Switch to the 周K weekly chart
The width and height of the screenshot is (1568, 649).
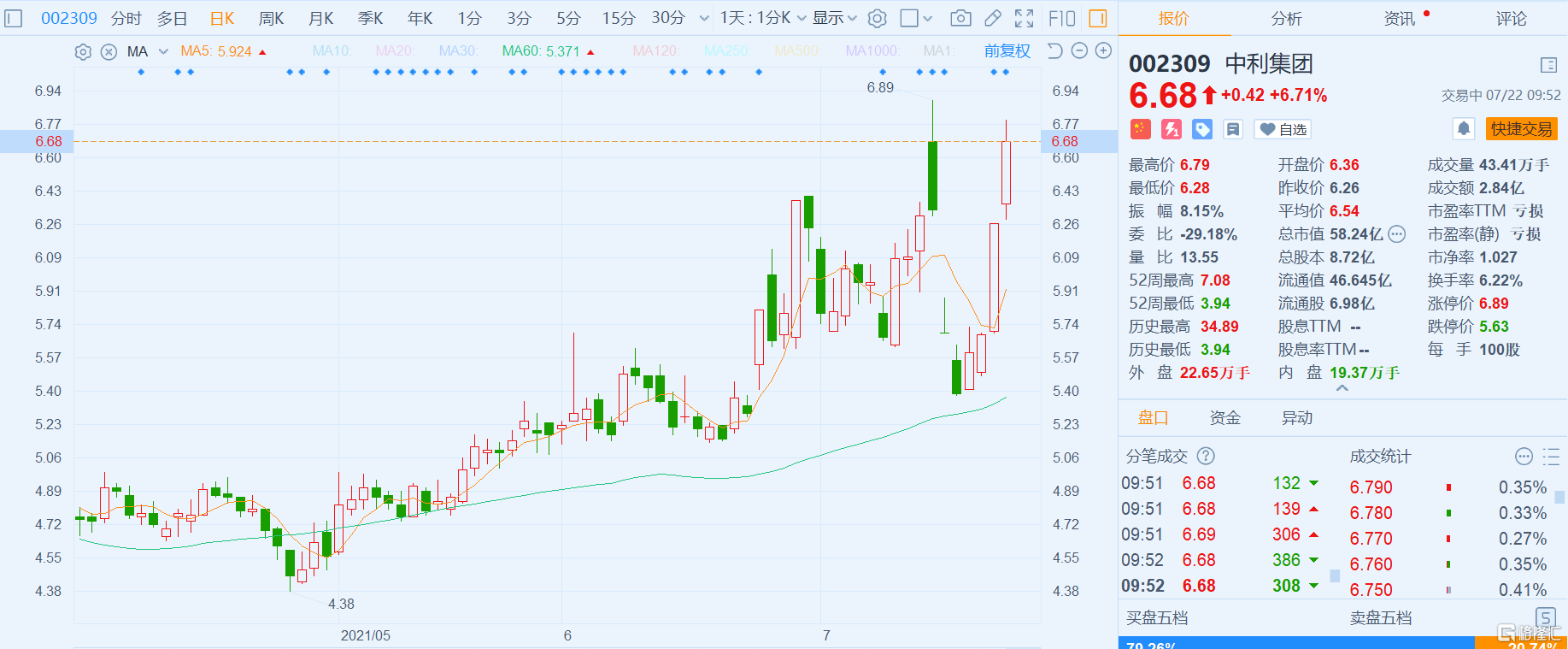(x=271, y=18)
